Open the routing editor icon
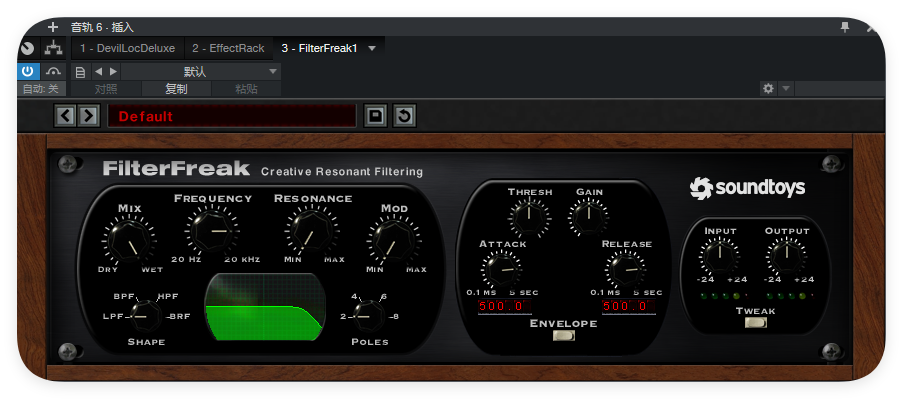This screenshot has width=903, height=399. tap(54, 48)
